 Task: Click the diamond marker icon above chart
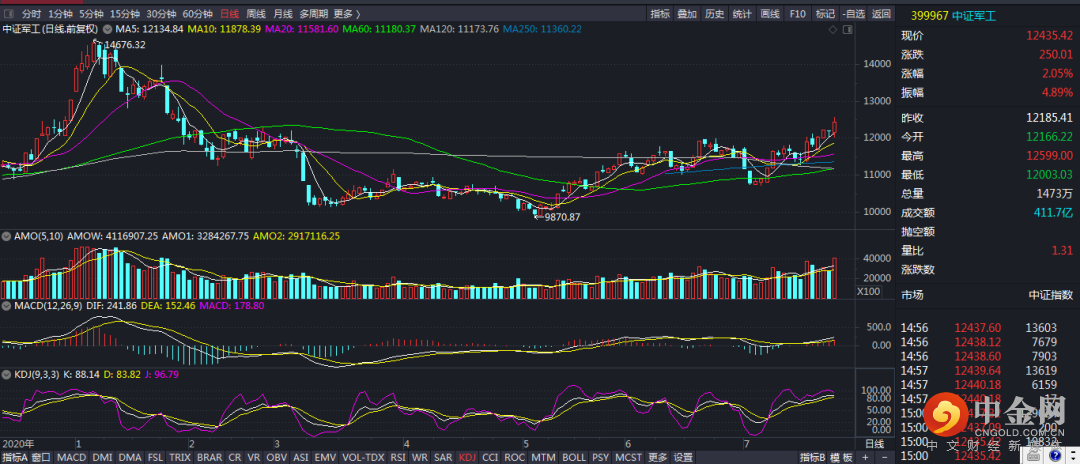(831, 30)
